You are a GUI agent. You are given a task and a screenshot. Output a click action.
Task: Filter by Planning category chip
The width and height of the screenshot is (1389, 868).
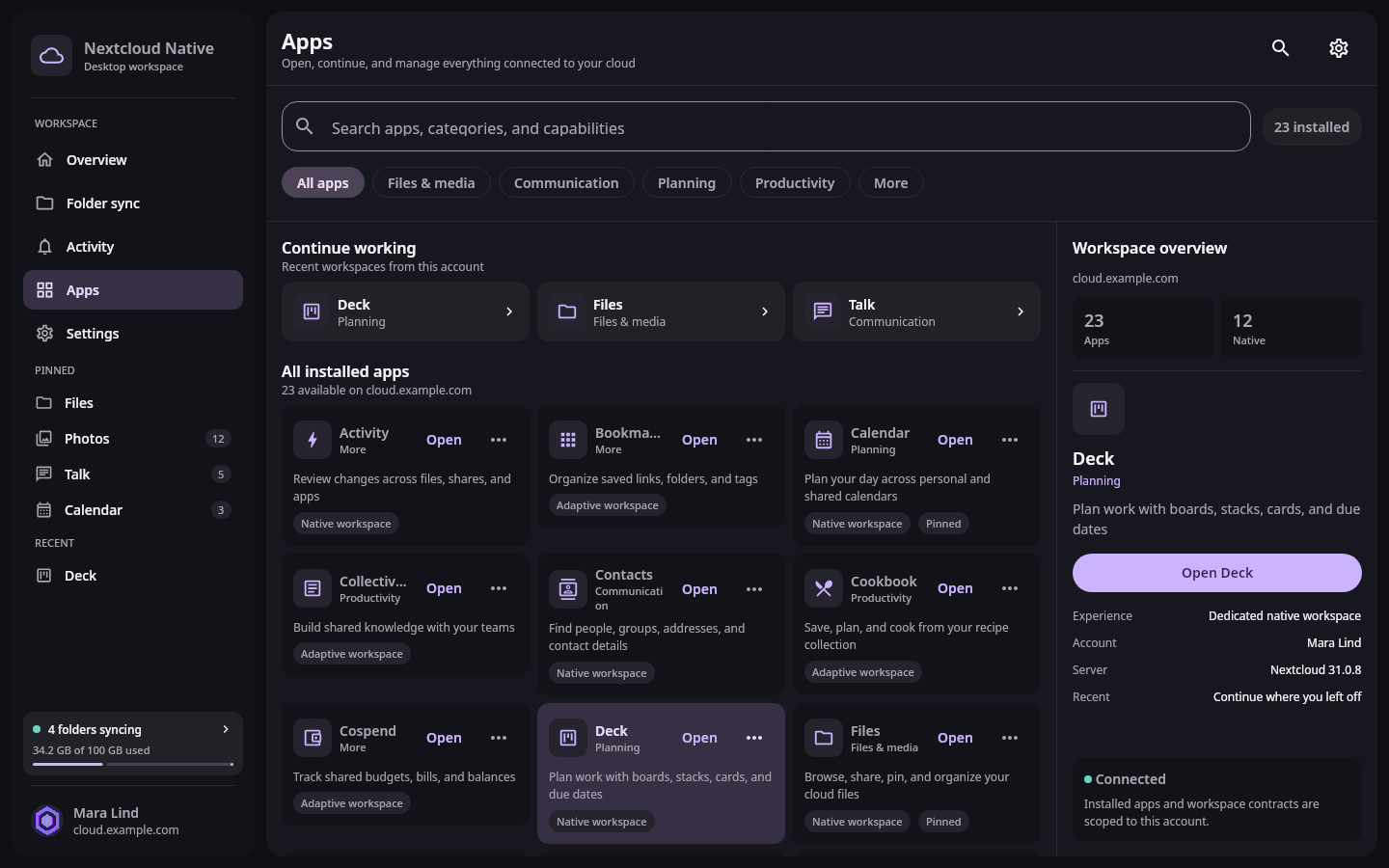687,183
